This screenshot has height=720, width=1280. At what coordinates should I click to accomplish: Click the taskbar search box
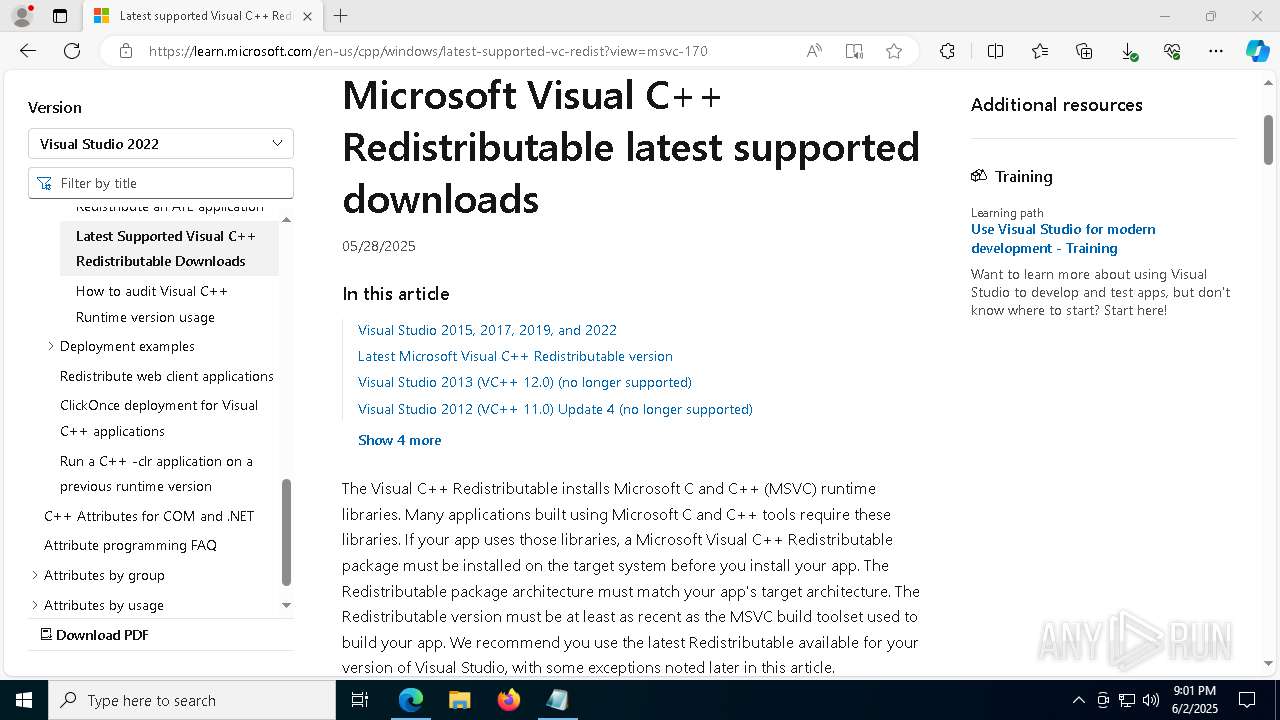[x=192, y=700]
